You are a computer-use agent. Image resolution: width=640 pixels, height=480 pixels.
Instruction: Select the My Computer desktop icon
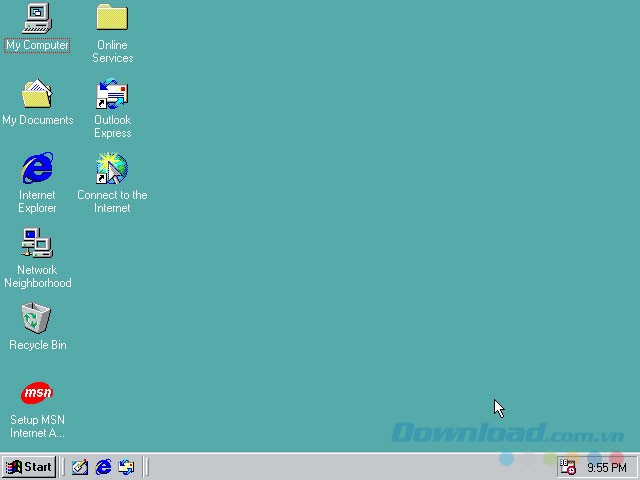point(37,18)
